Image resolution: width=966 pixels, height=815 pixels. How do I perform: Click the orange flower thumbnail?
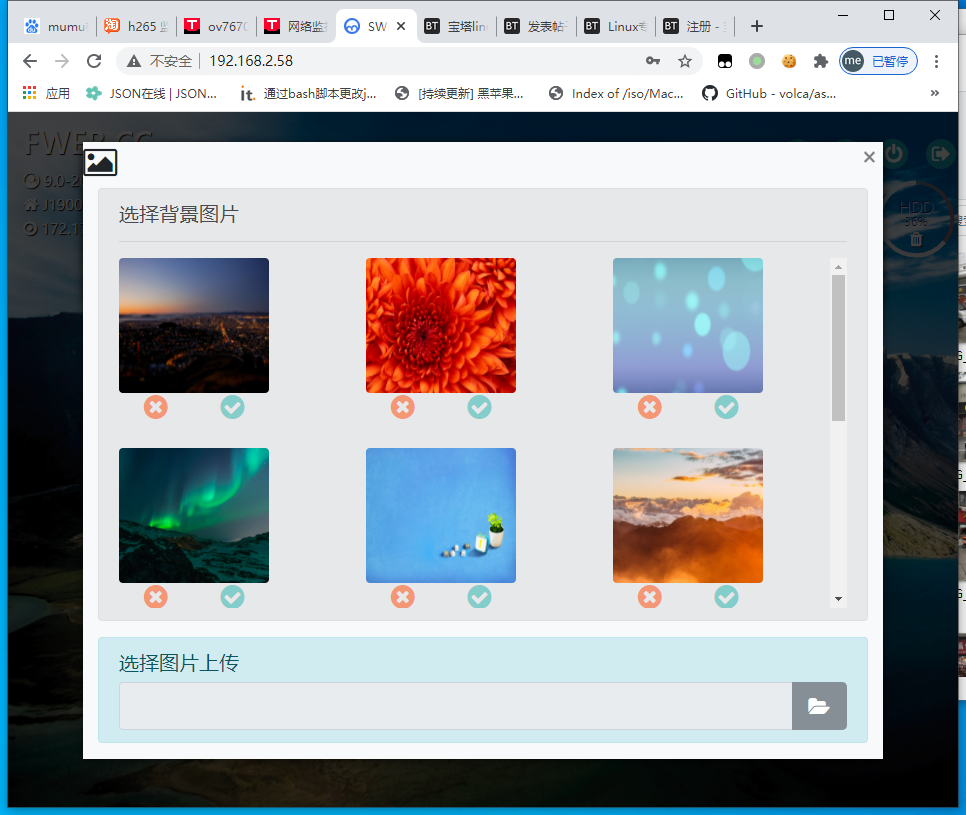pyautogui.click(x=440, y=325)
